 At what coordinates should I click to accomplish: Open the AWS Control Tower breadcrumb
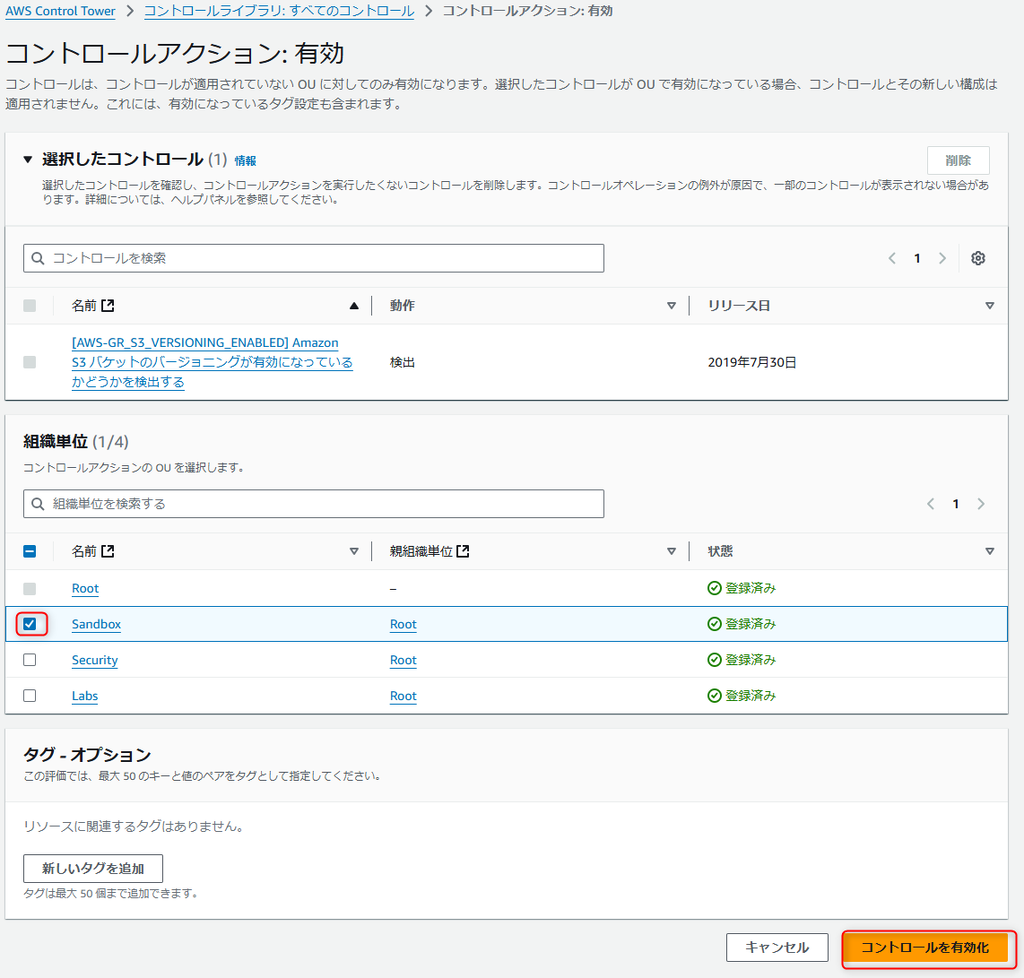tap(60, 11)
